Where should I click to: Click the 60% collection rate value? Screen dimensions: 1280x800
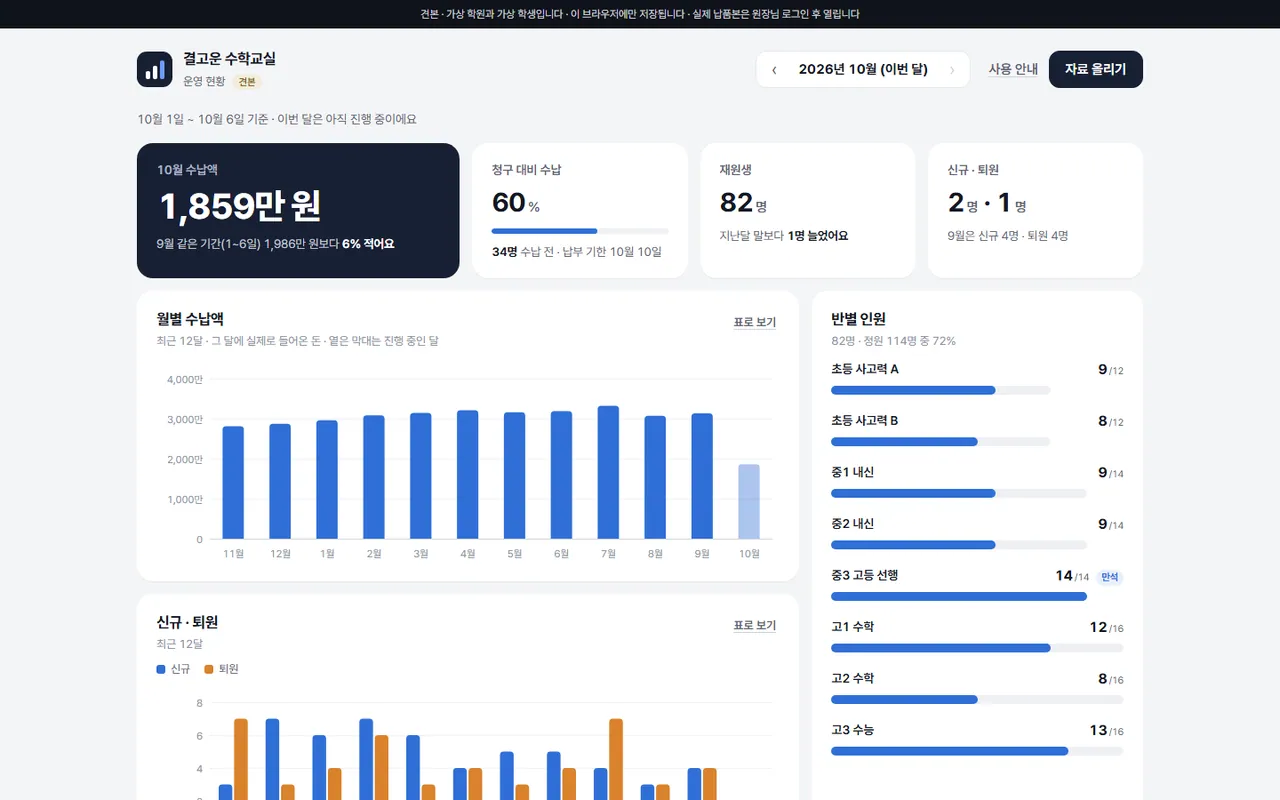[x=516, y=203]
